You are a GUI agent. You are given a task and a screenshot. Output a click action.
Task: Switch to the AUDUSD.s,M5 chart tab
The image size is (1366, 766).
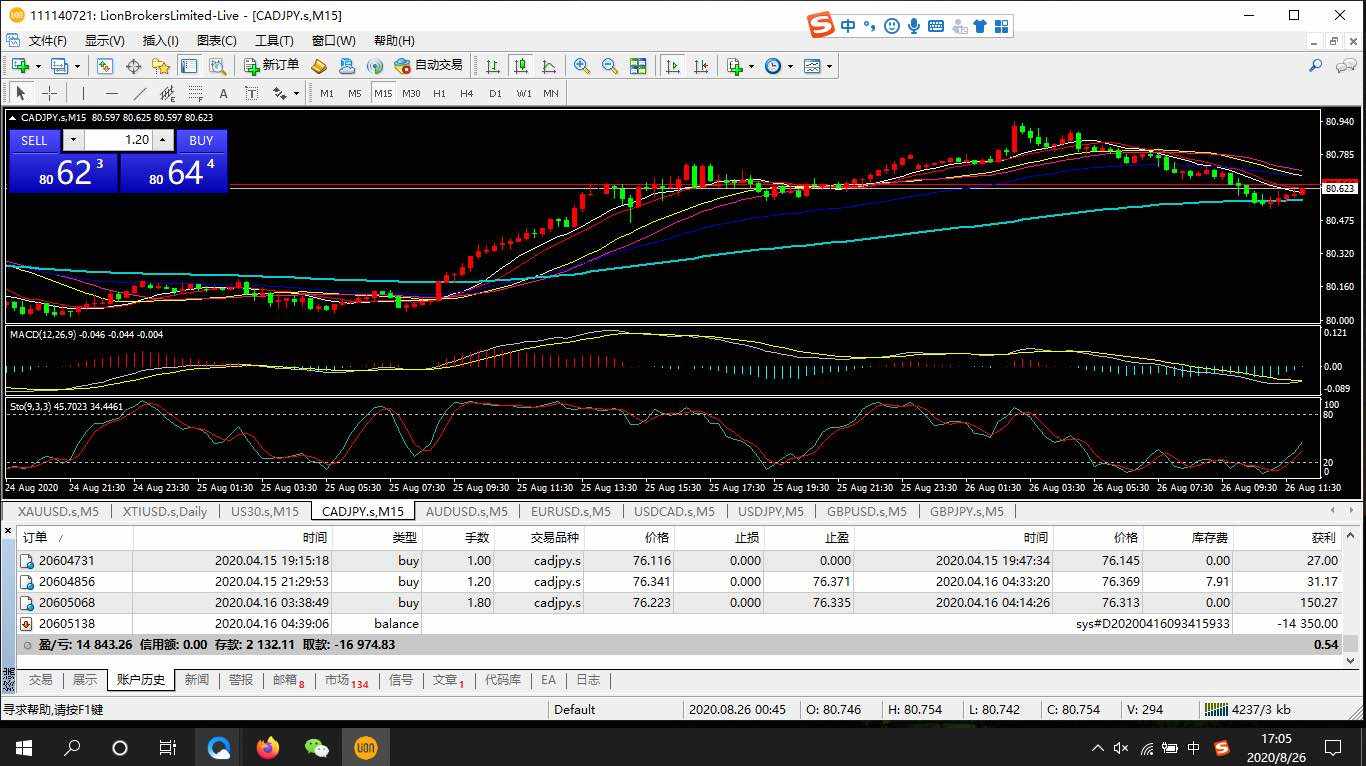pos(466,511)
